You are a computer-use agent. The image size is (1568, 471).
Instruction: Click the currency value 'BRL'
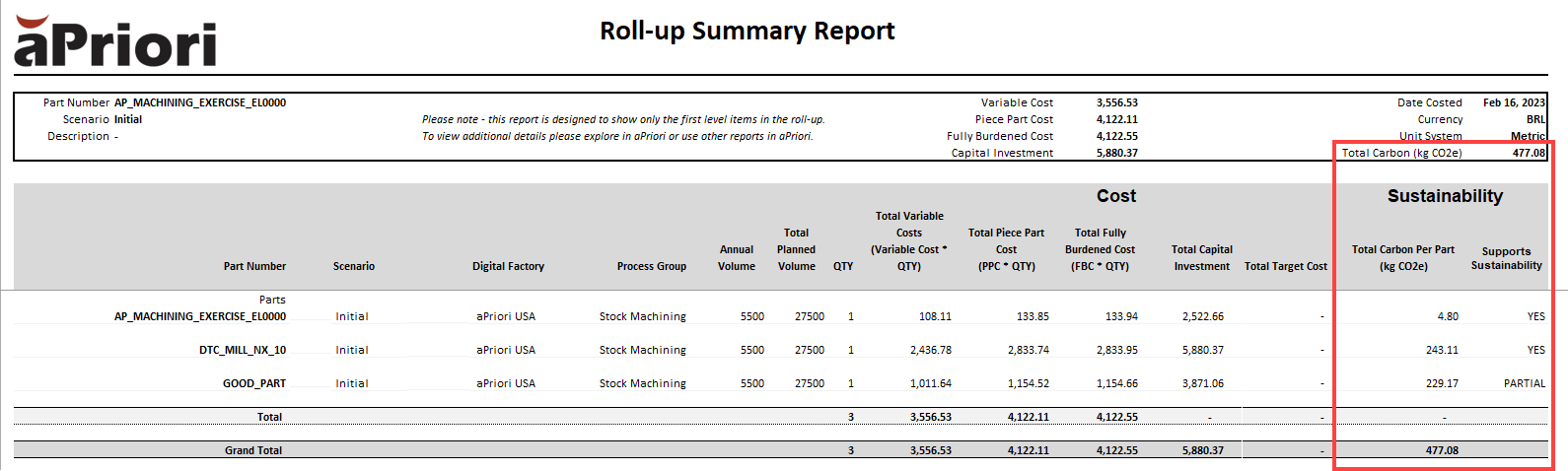point(1536,119)
